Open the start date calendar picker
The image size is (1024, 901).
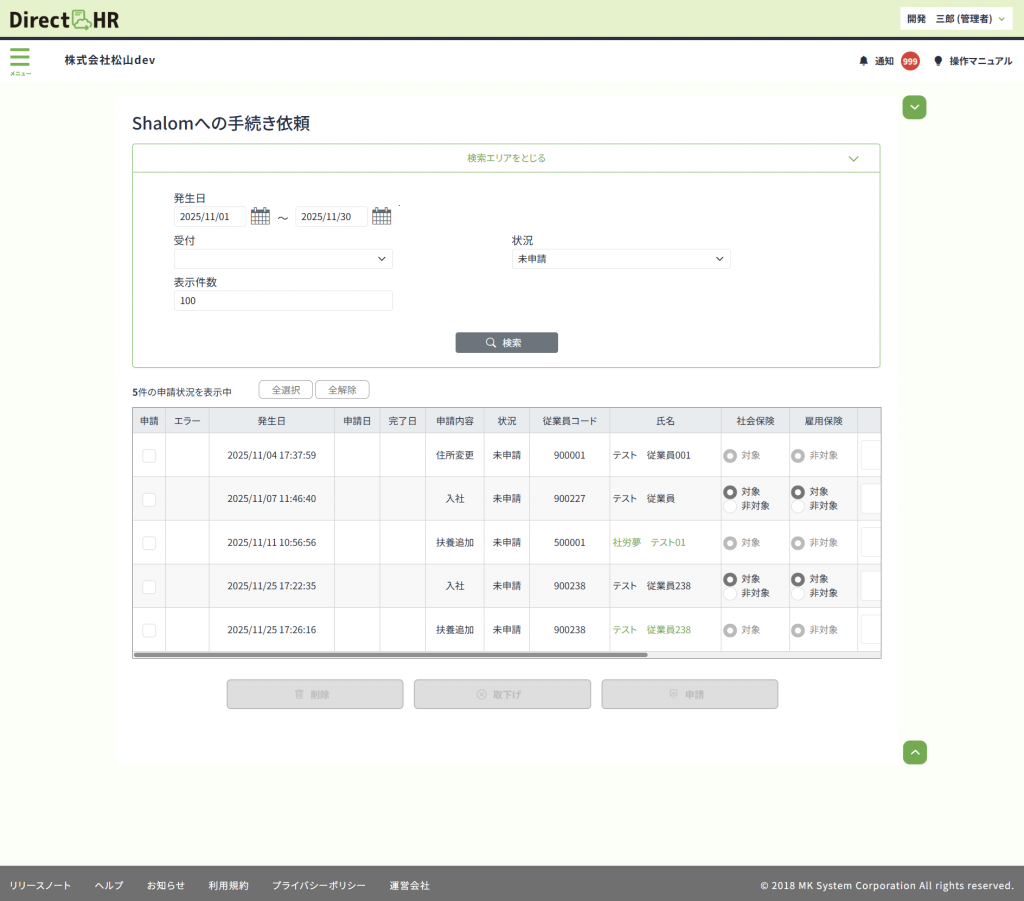(x=260, y=216)
